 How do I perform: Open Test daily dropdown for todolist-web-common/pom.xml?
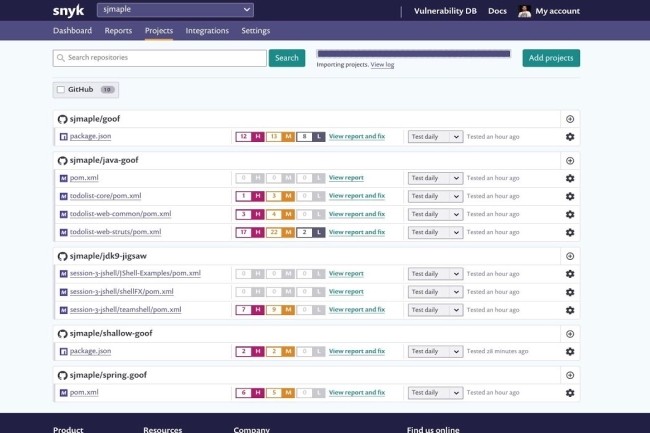click(435, 214)
